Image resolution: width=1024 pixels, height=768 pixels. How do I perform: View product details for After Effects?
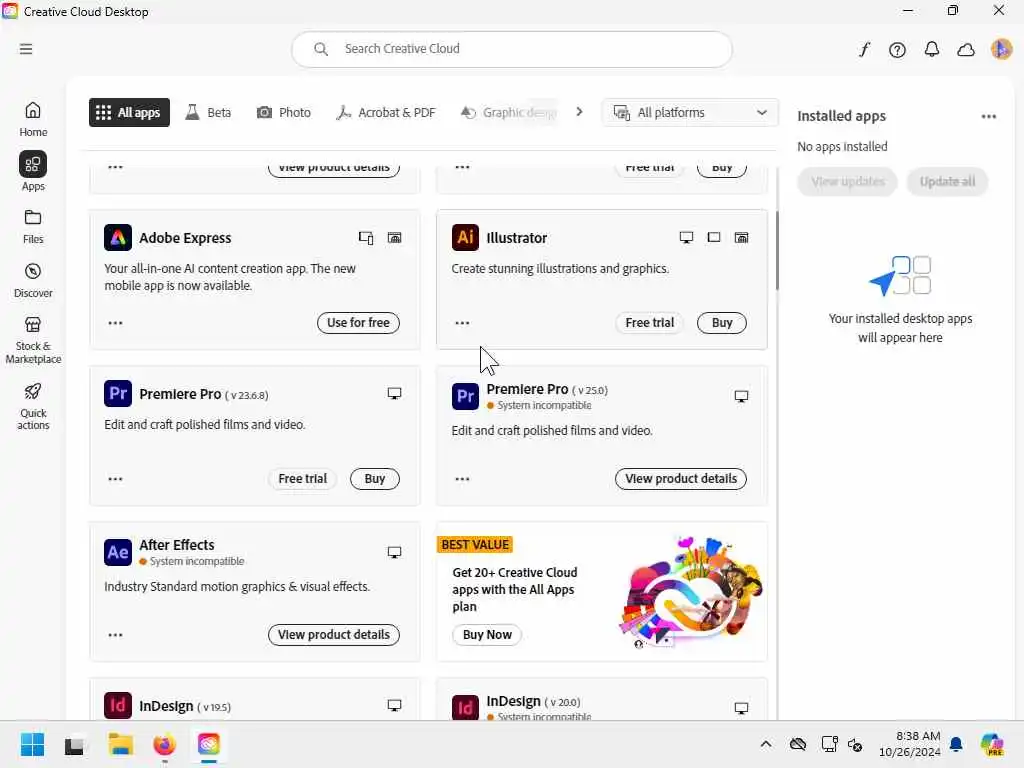coord(334,635)
